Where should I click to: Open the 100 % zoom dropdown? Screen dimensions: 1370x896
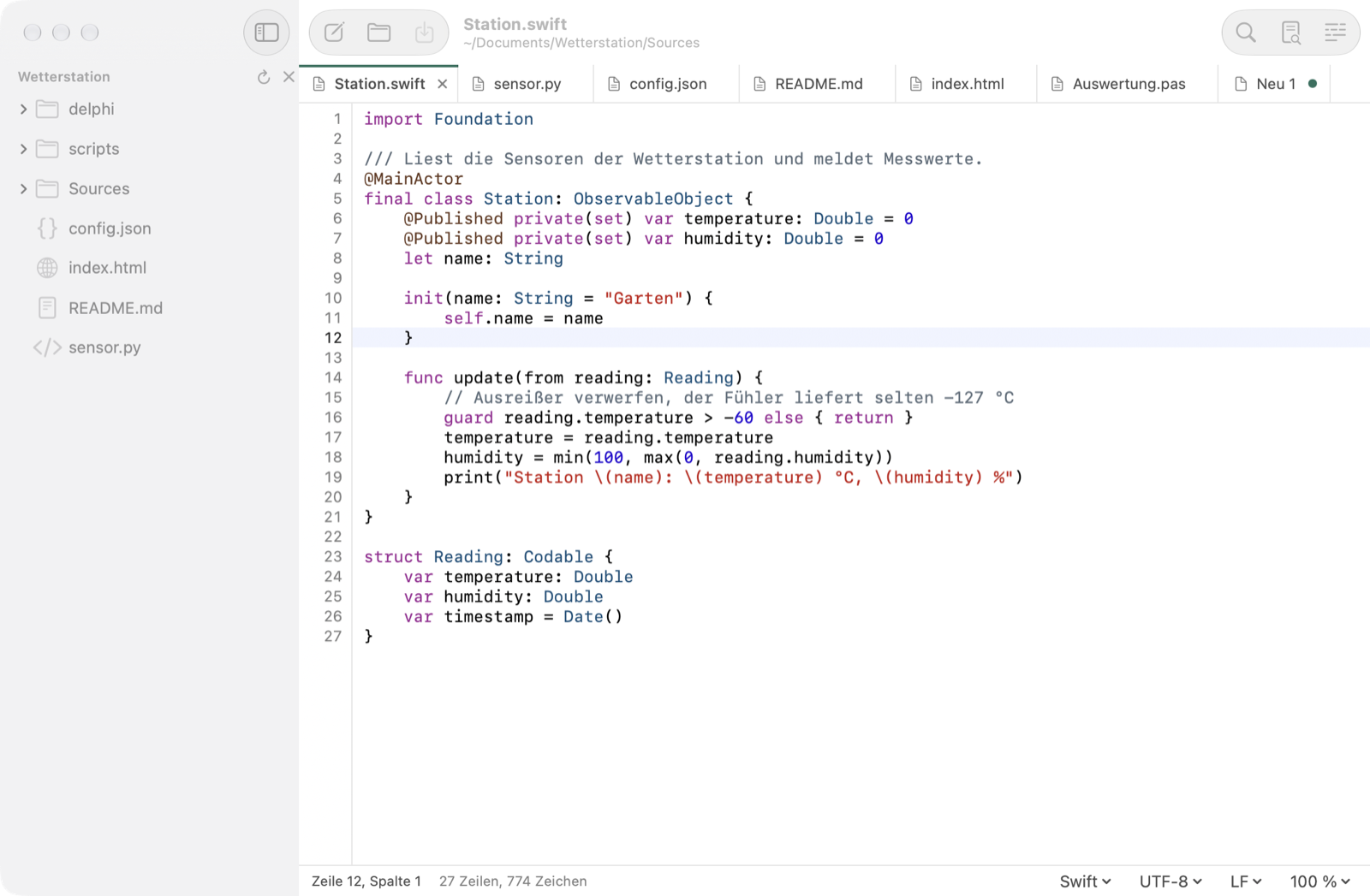1319,881
